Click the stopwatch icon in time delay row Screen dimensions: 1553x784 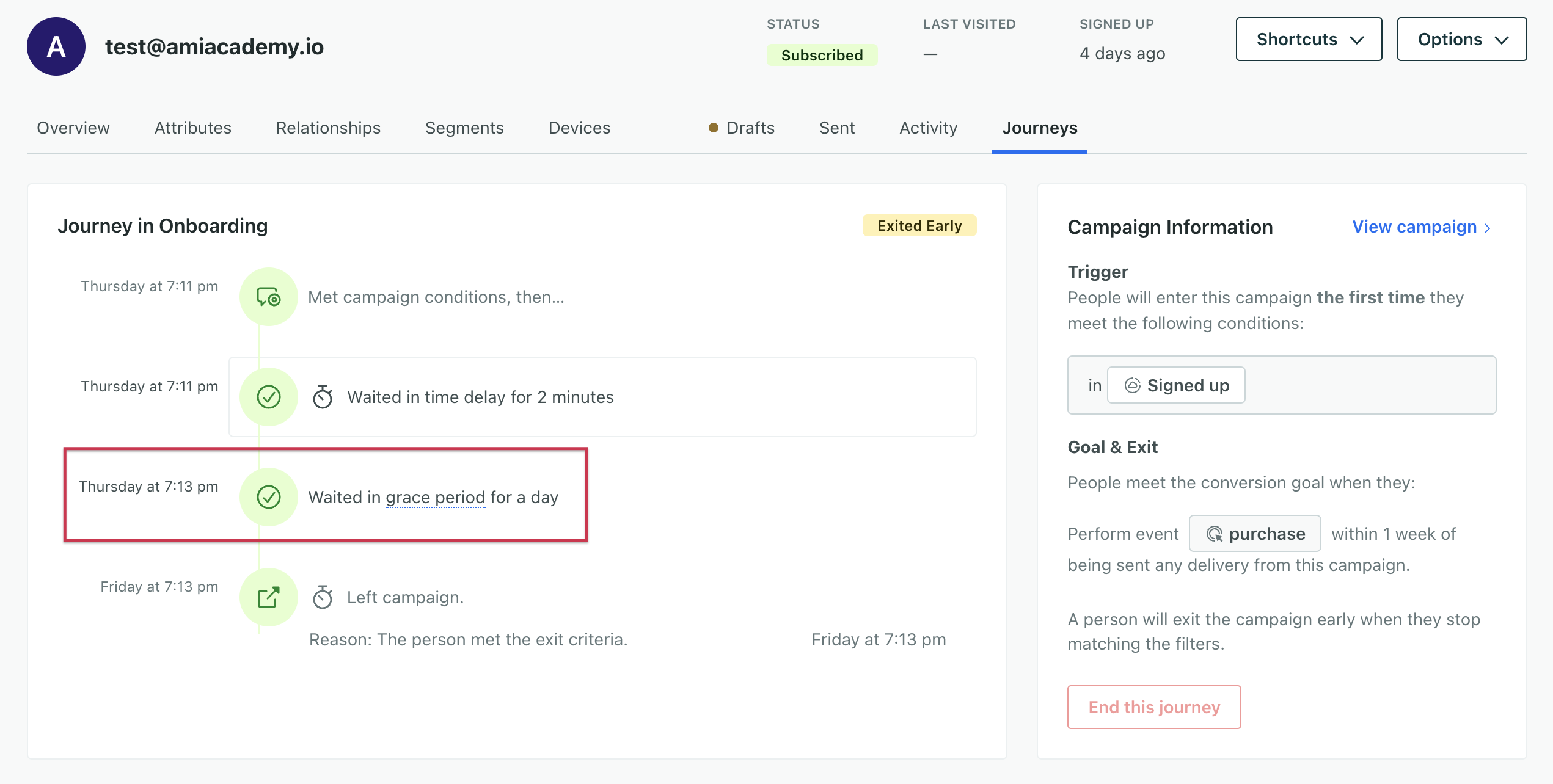(323, 397)
